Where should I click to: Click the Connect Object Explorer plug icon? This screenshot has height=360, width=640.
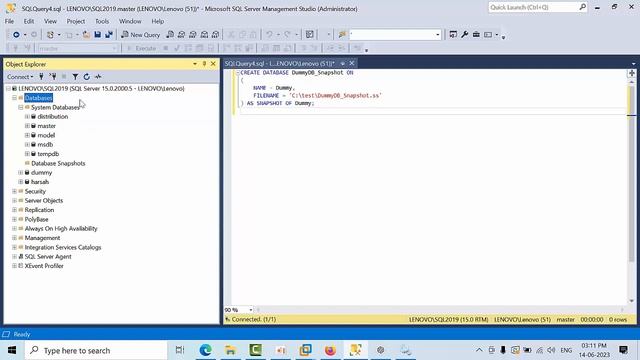(41, 76)
